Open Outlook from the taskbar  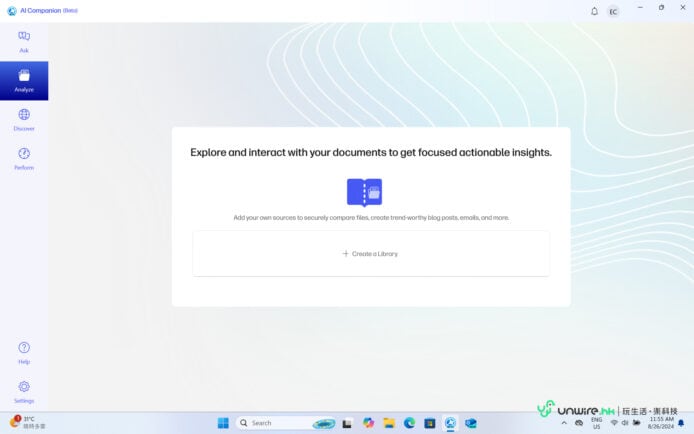click(470, 423)
